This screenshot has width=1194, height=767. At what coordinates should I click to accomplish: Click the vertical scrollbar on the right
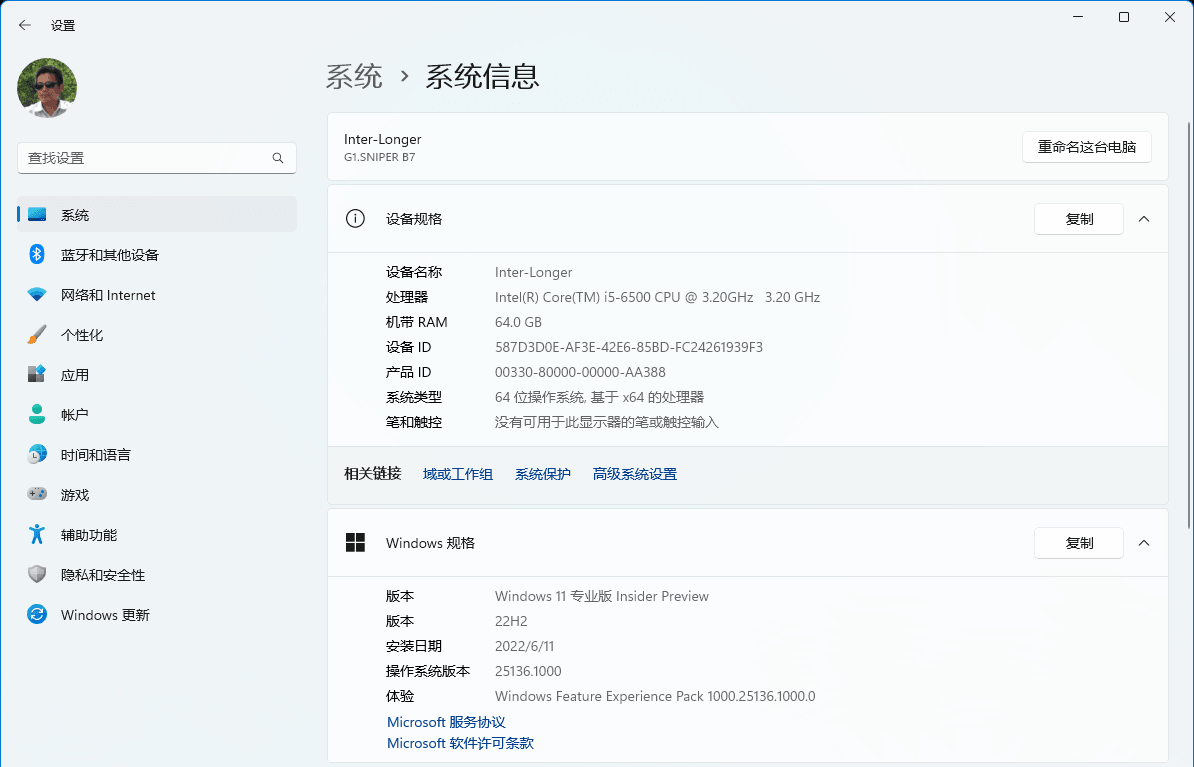point(1189,324)
